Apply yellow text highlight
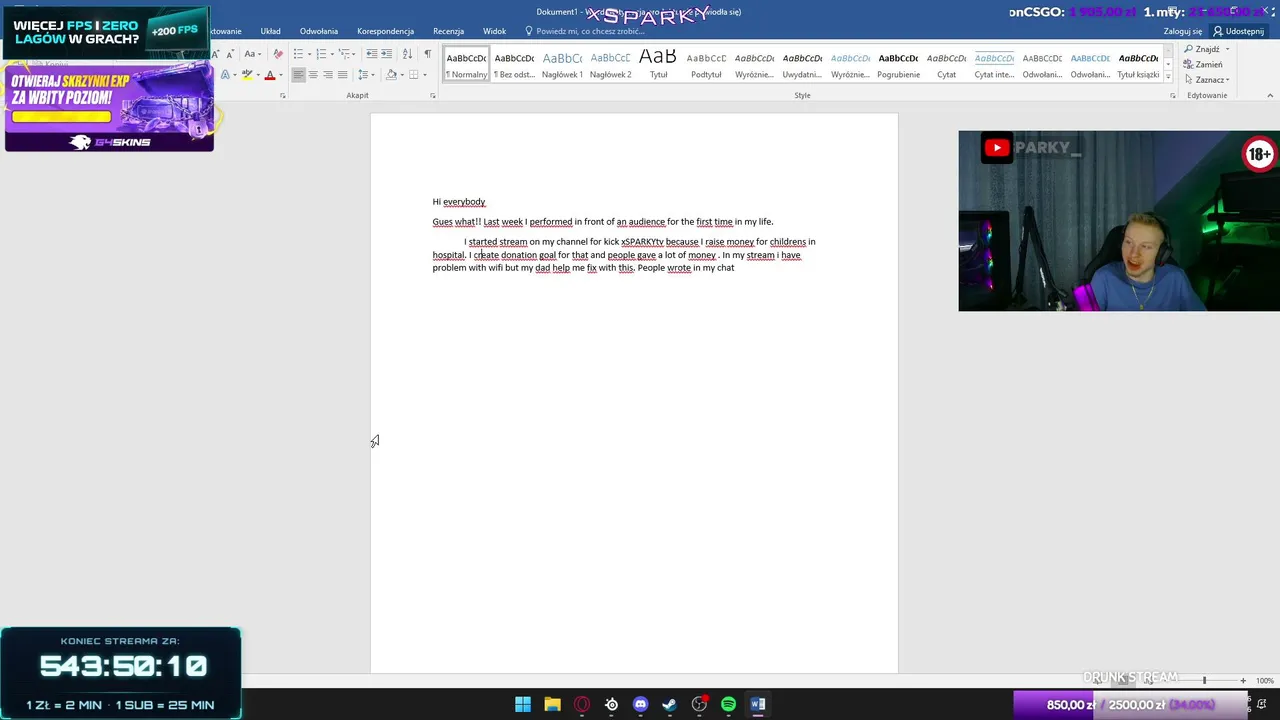Viewport: 1280px width, 720px height. click(247, 75)
